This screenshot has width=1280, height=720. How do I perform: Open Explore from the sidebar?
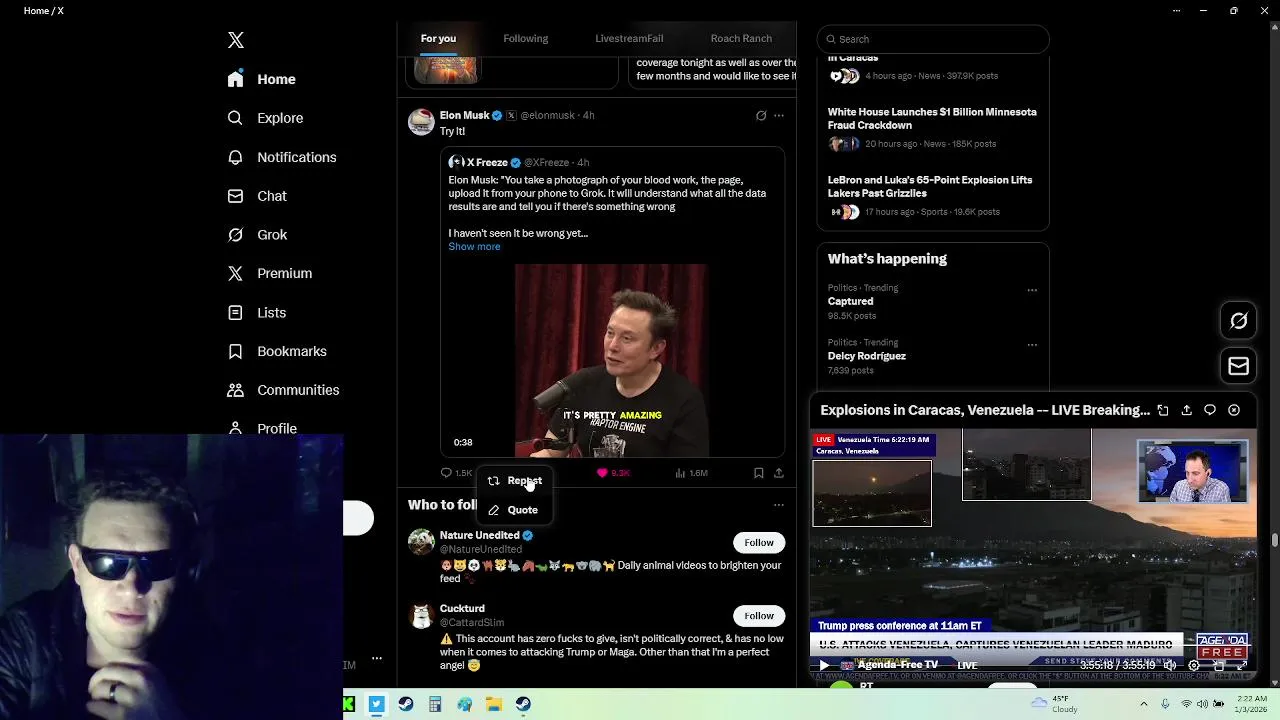click(x=265, y=118)
